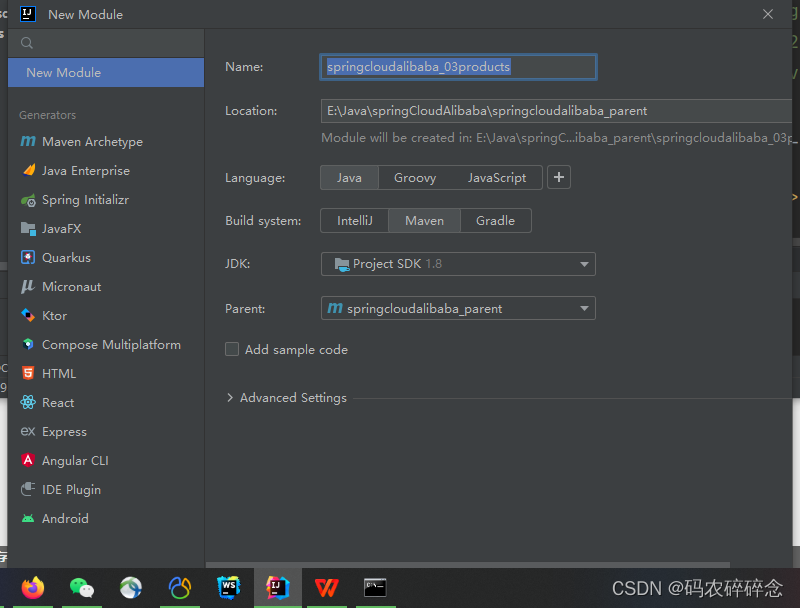The height and width of the screenshot is (608, 800).
Task: Open the command prompt taskbar icon
Action: (375, 588)
